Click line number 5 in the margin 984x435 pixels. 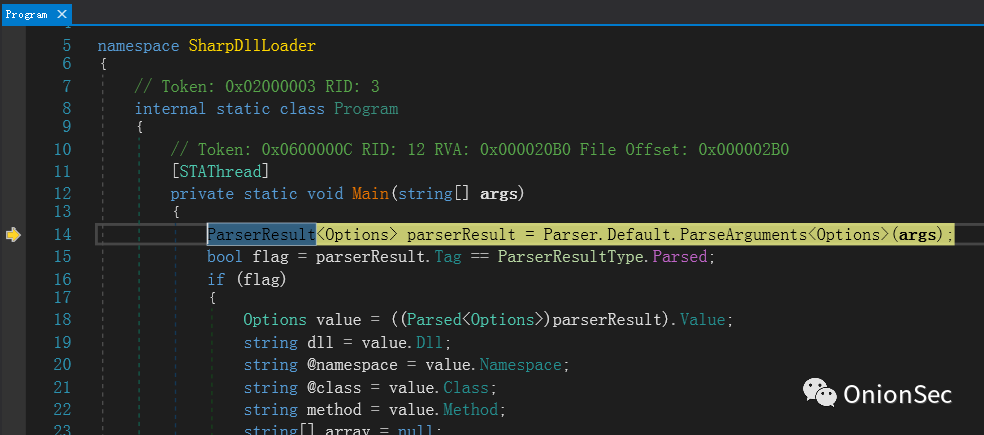67,46
